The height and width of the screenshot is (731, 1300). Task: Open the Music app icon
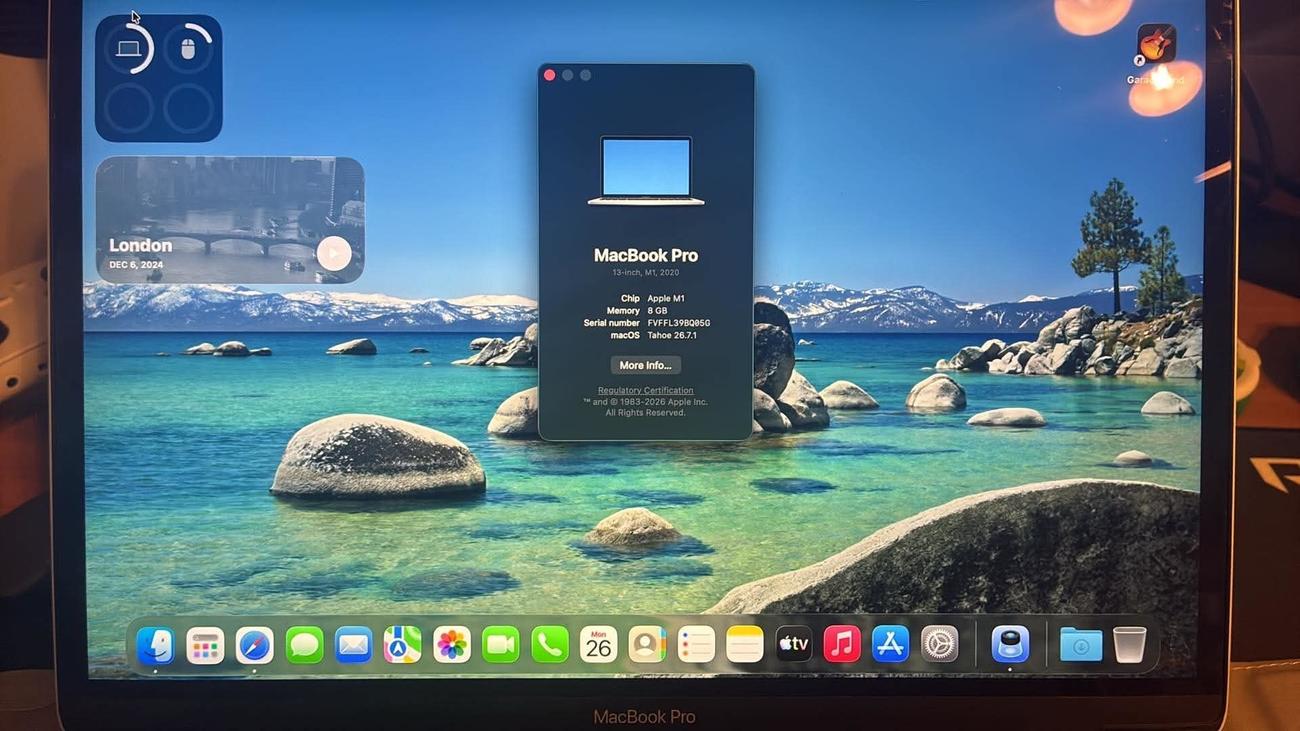[x=842, y=644]
